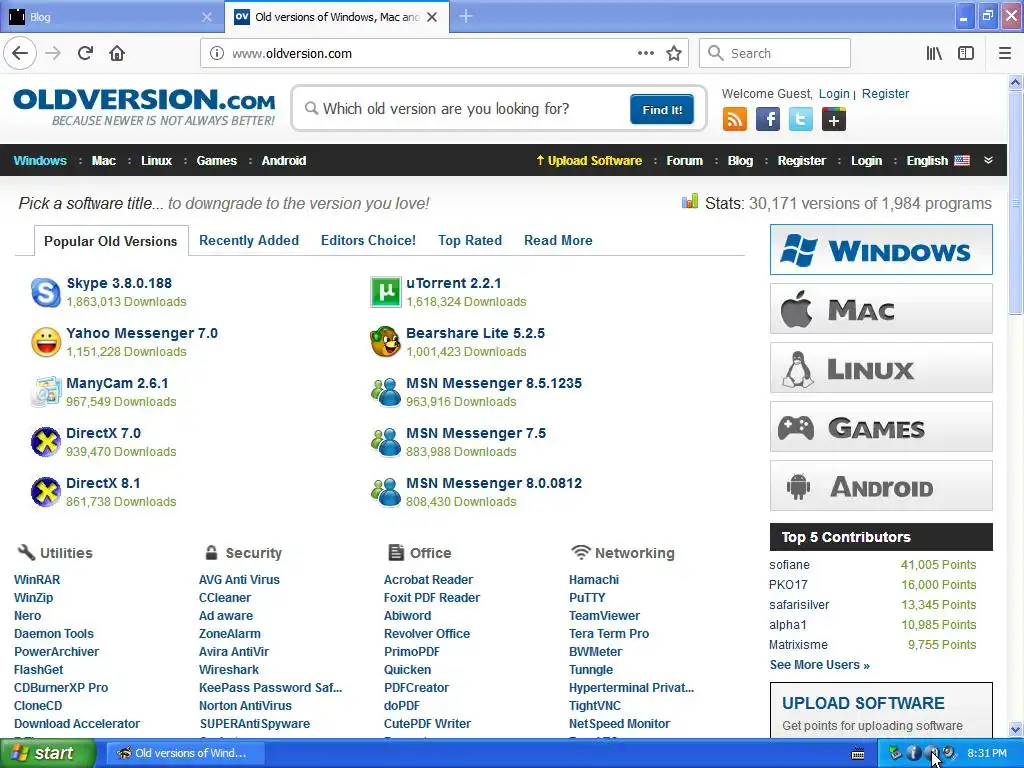Viewport: 1024px width, 768px height.
Task: Click the large Games platform banner
Action: click(x=881, y=427)
